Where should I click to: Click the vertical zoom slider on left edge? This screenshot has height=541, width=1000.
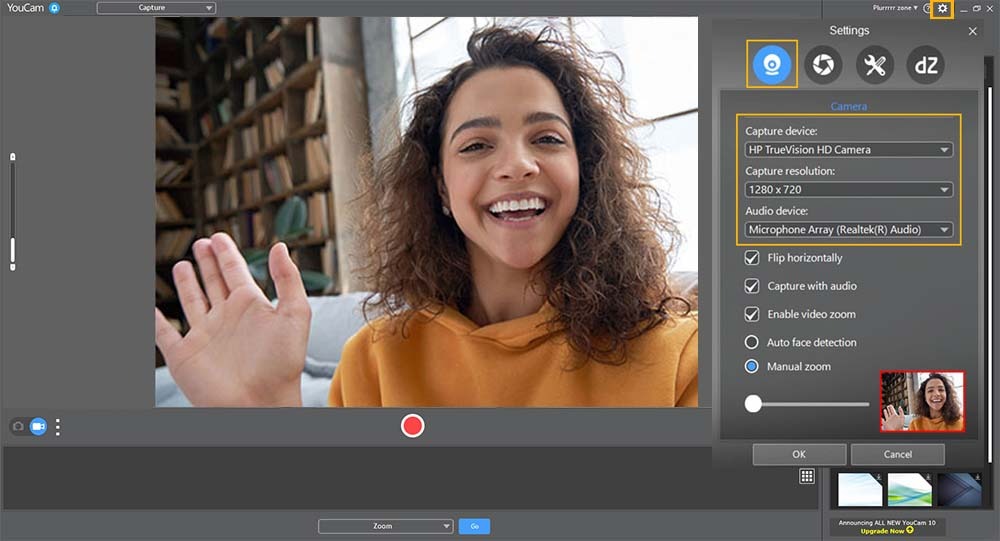(12, 212)
